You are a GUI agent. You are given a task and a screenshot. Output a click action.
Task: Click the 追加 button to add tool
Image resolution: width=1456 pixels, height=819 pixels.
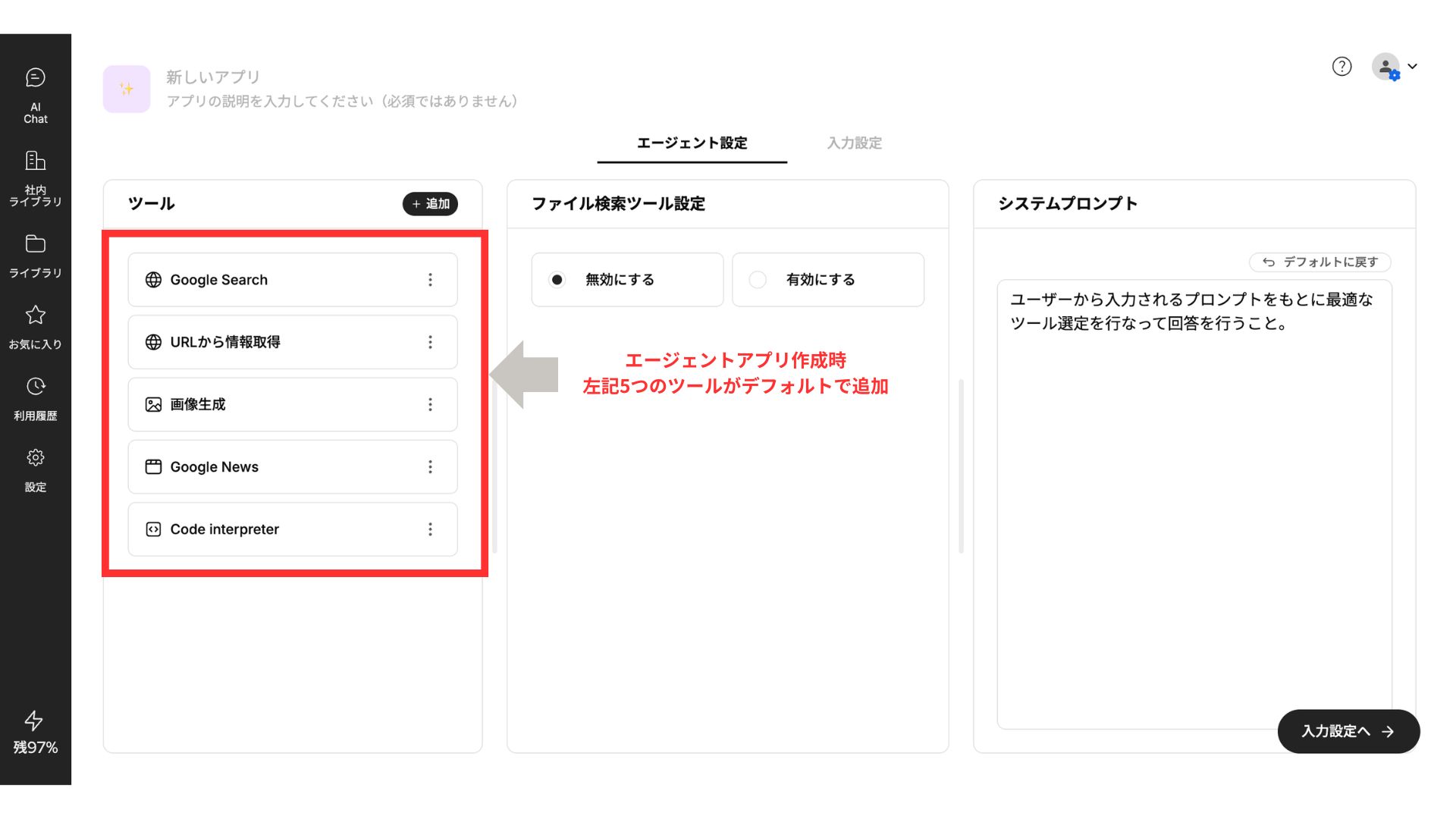click(430, 204)
